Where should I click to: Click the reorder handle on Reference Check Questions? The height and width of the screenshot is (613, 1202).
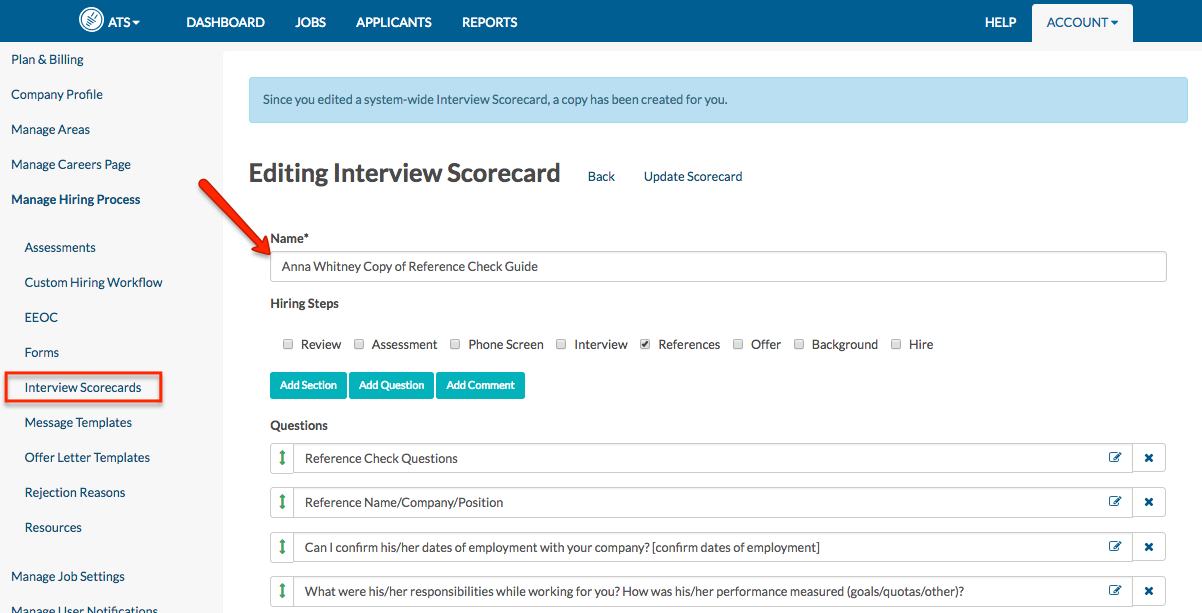[x=281, y=457]
